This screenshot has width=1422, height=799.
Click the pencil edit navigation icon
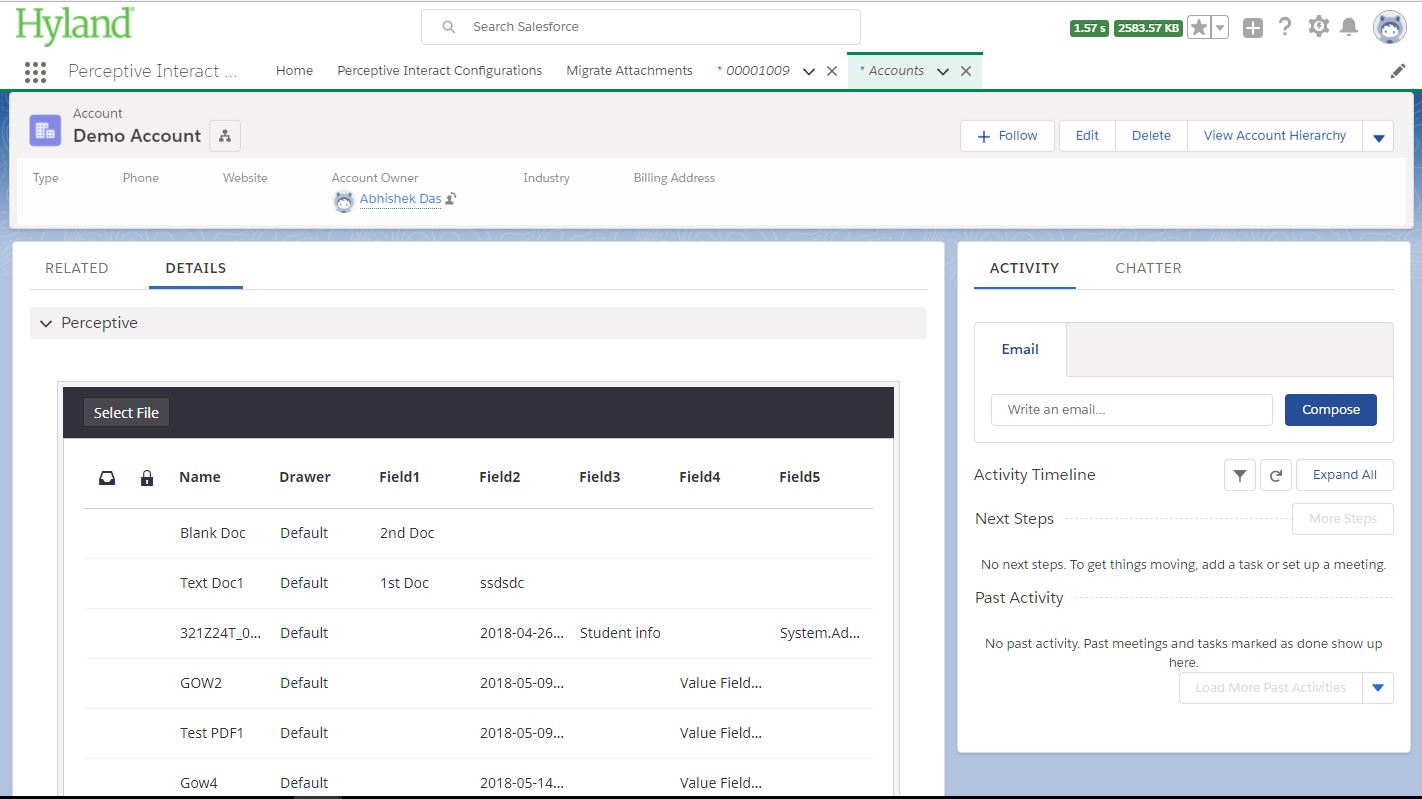[1398, 71]
